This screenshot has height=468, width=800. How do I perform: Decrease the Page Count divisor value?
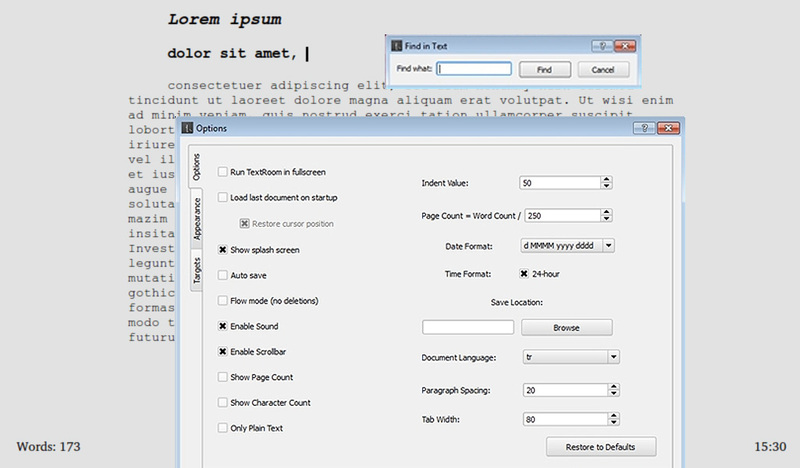pyautogui.click(x=606, y=219)
